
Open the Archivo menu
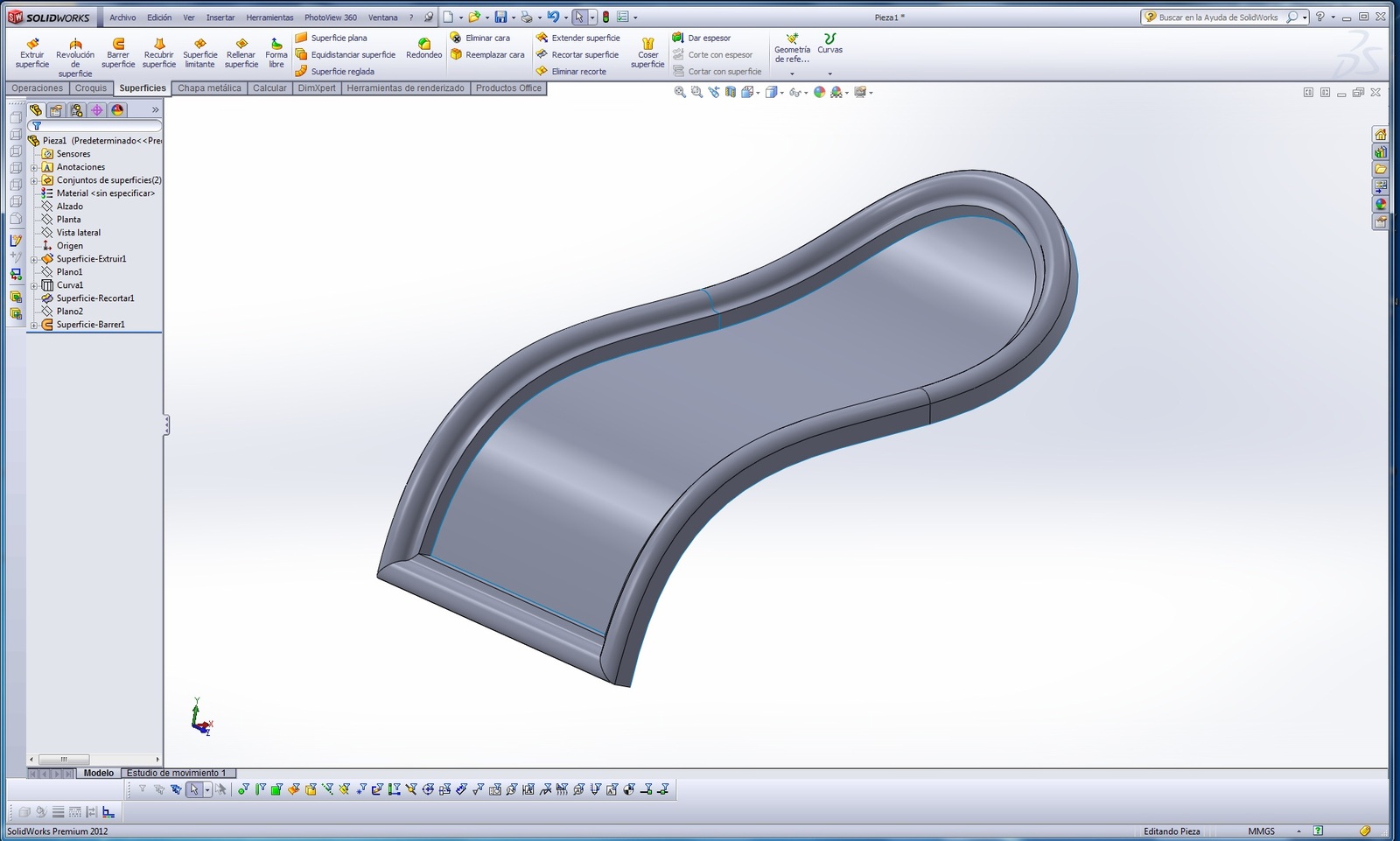(x=122, y=18)
